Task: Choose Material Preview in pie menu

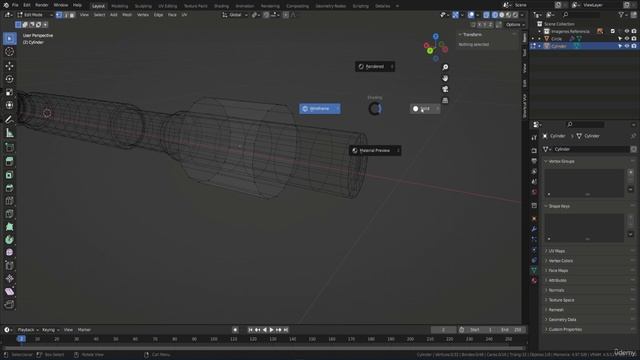Action: (375, 151)
